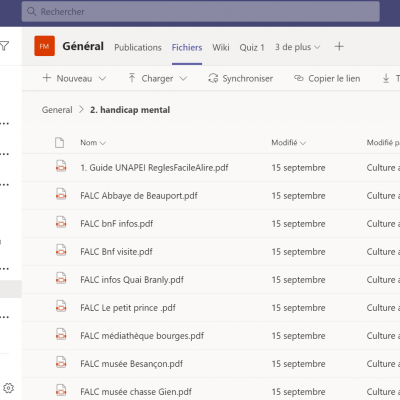
Task: Click PDF icon of Quai Branly file
Action: click(x=61, y=278)
